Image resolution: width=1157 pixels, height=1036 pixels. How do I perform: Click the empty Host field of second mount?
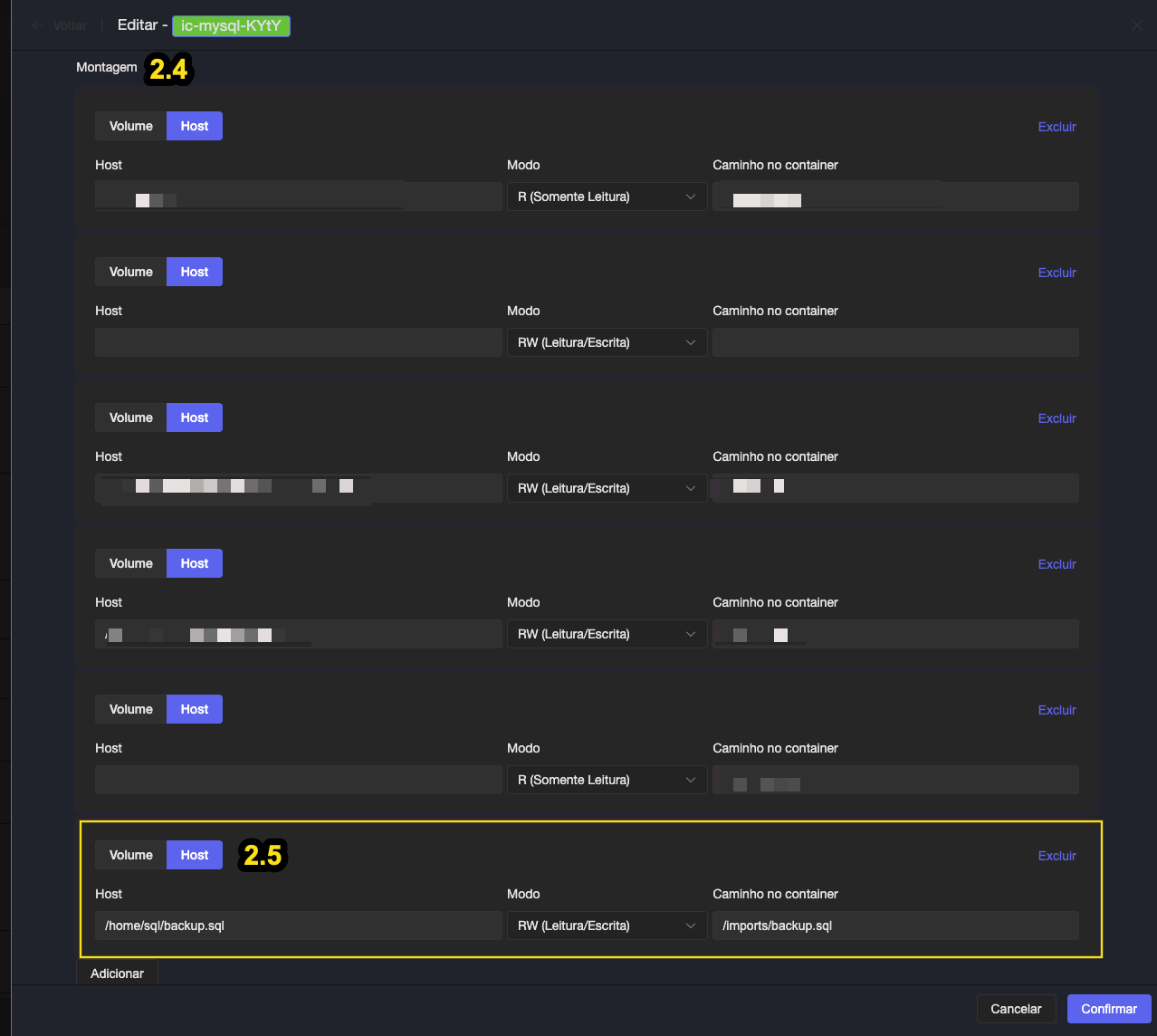click(x=299, y=342)
